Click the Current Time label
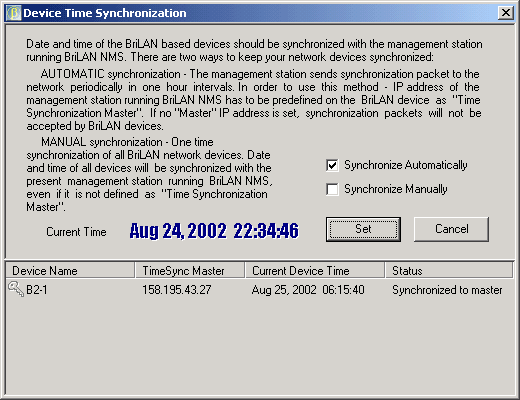This screenshot has height=400, width=520. point(76,232)
